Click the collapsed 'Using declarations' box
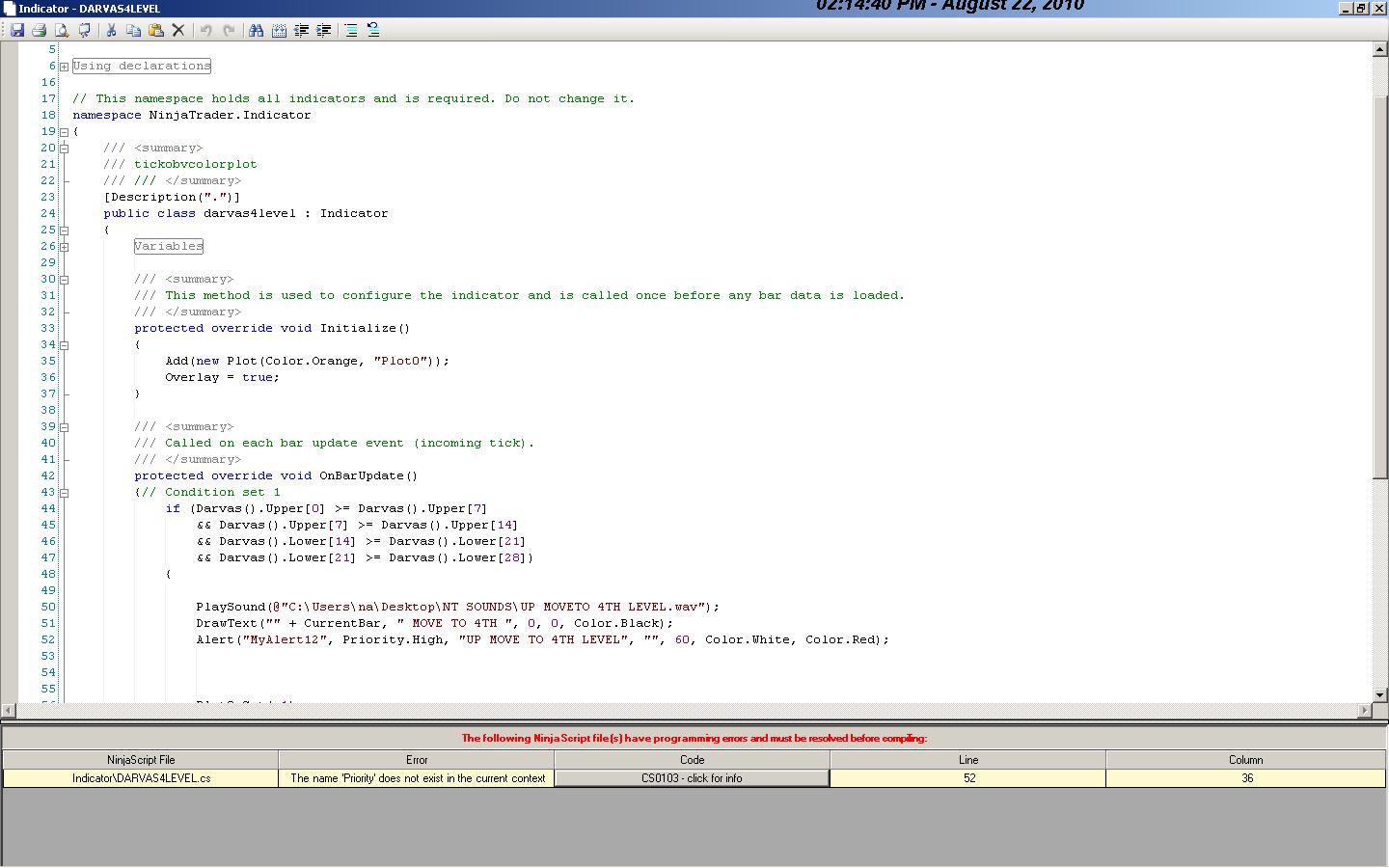This screenshot has height=868, width=1389. coord(142,66)
